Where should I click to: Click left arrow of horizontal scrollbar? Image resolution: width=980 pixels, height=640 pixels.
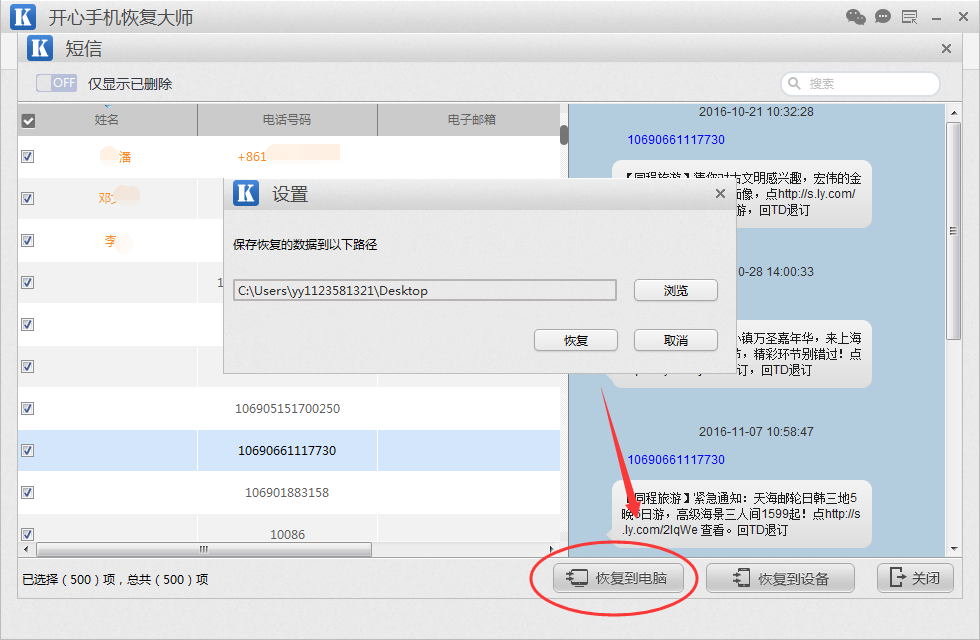tap(26, 549)
